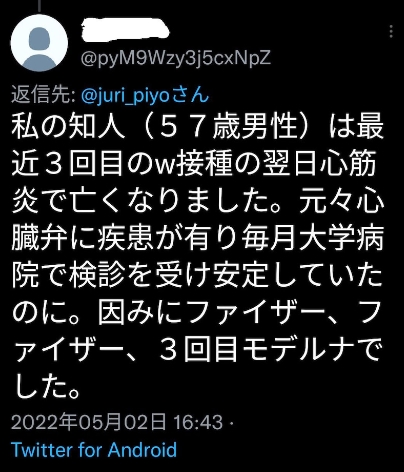
Task: Open the three-dot more options menu
Action: tap(391, 32)
